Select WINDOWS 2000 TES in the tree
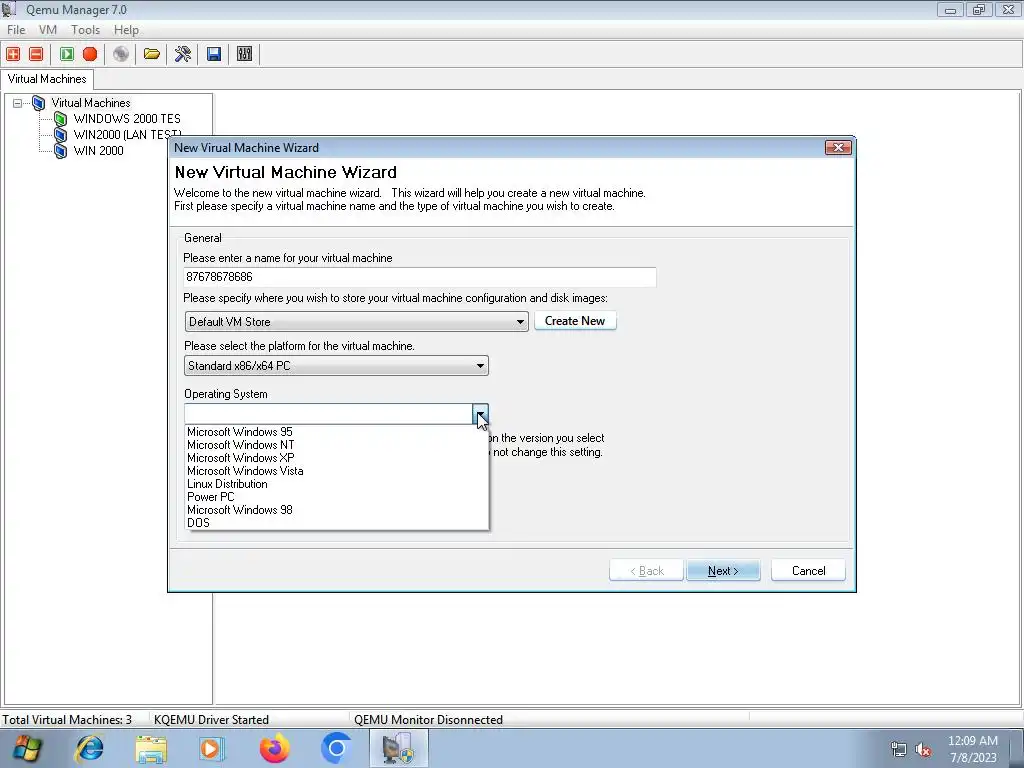The width and height of the screenshot is (1024, 768). coord(127,119)
